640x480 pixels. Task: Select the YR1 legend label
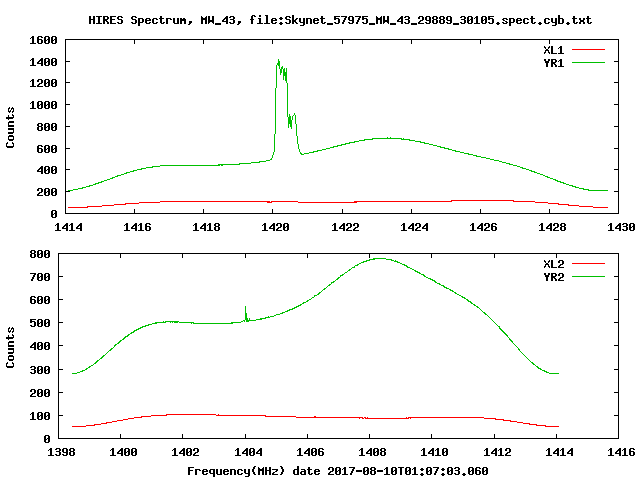tap(553, 63)
